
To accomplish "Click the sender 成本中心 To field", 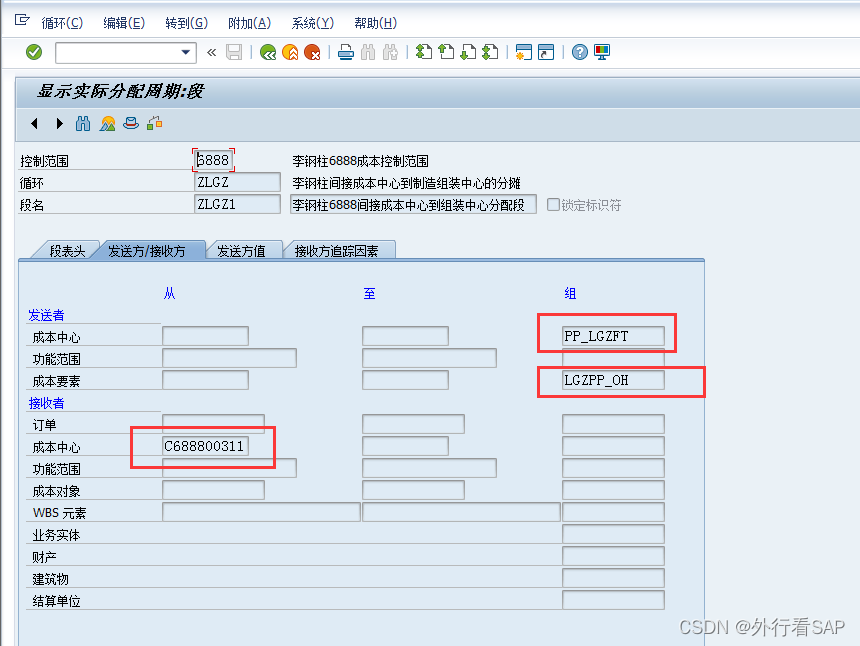I will point(405,336).
